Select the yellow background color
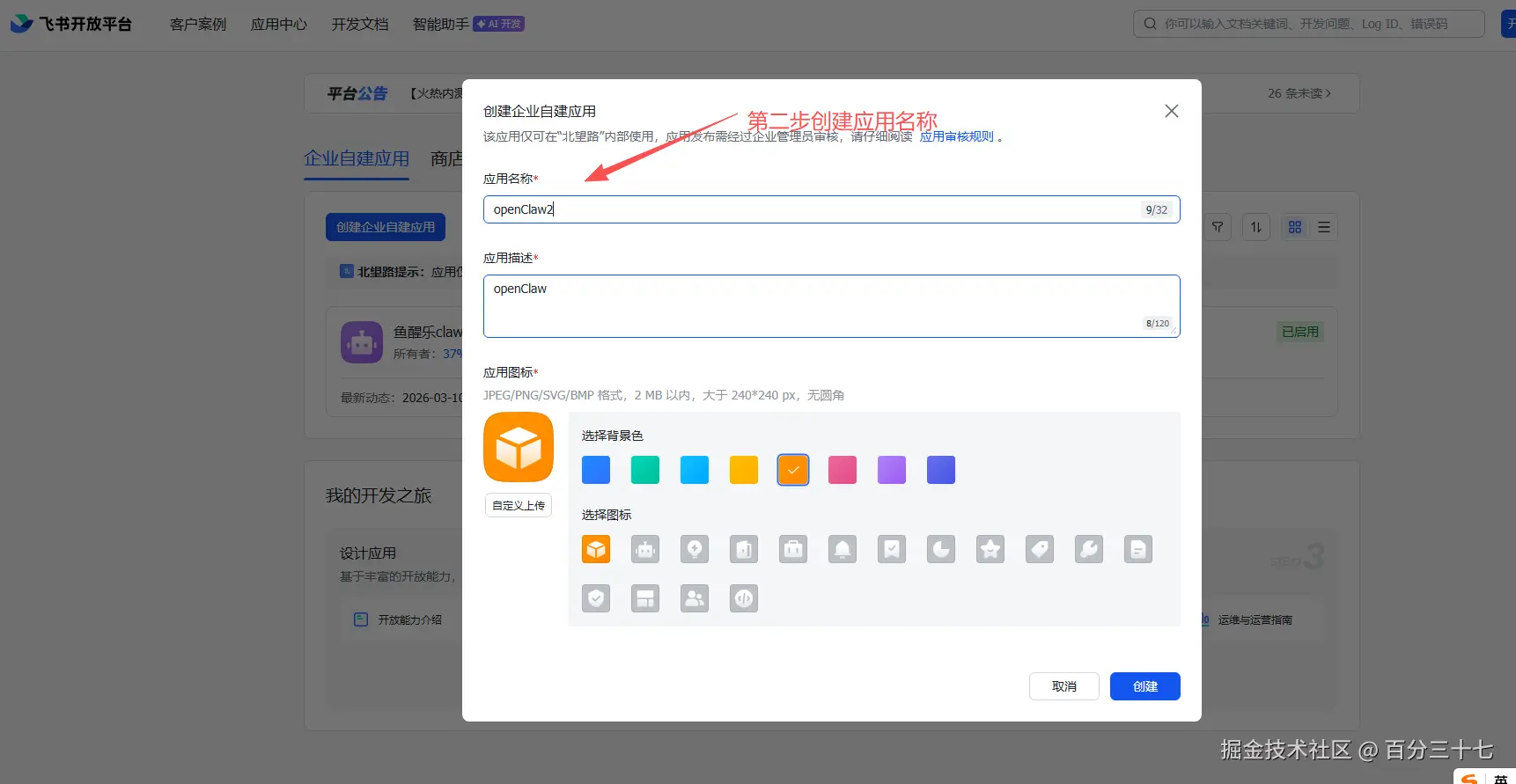1516x784 pixels. pos(744,470)
